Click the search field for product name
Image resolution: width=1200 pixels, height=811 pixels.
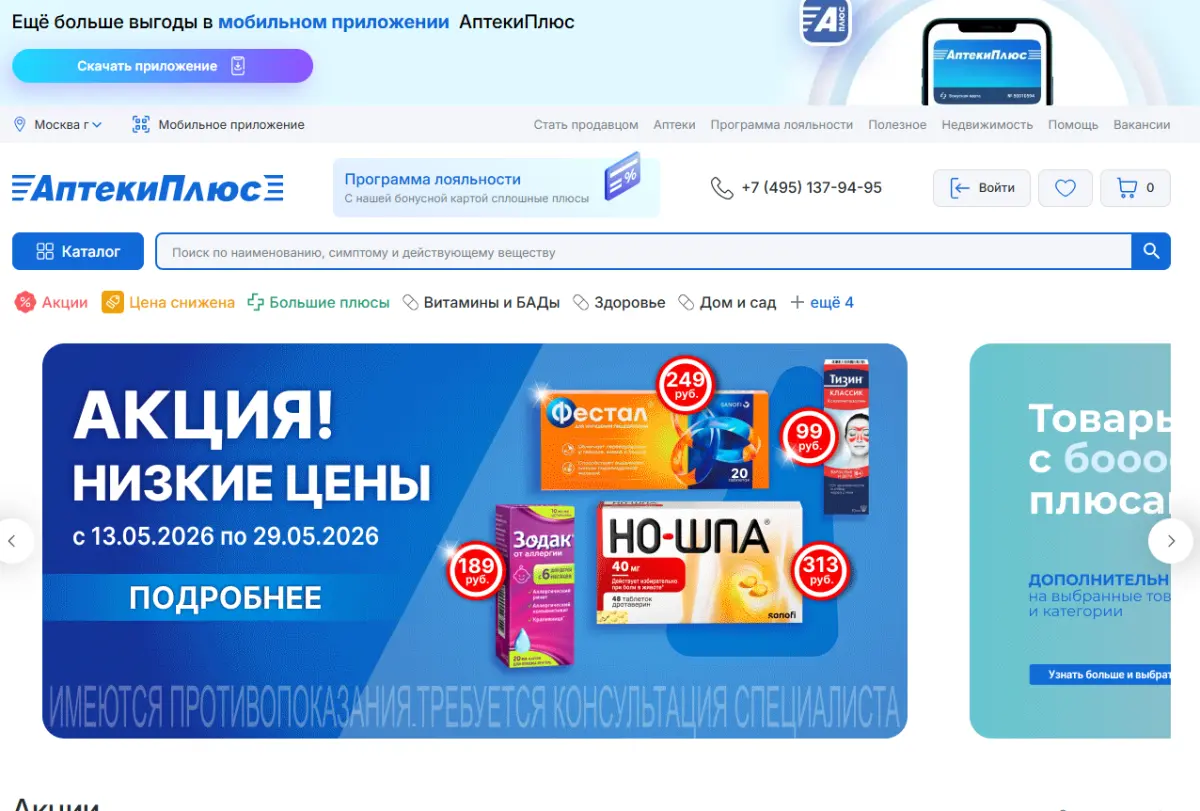pos(643,252)
